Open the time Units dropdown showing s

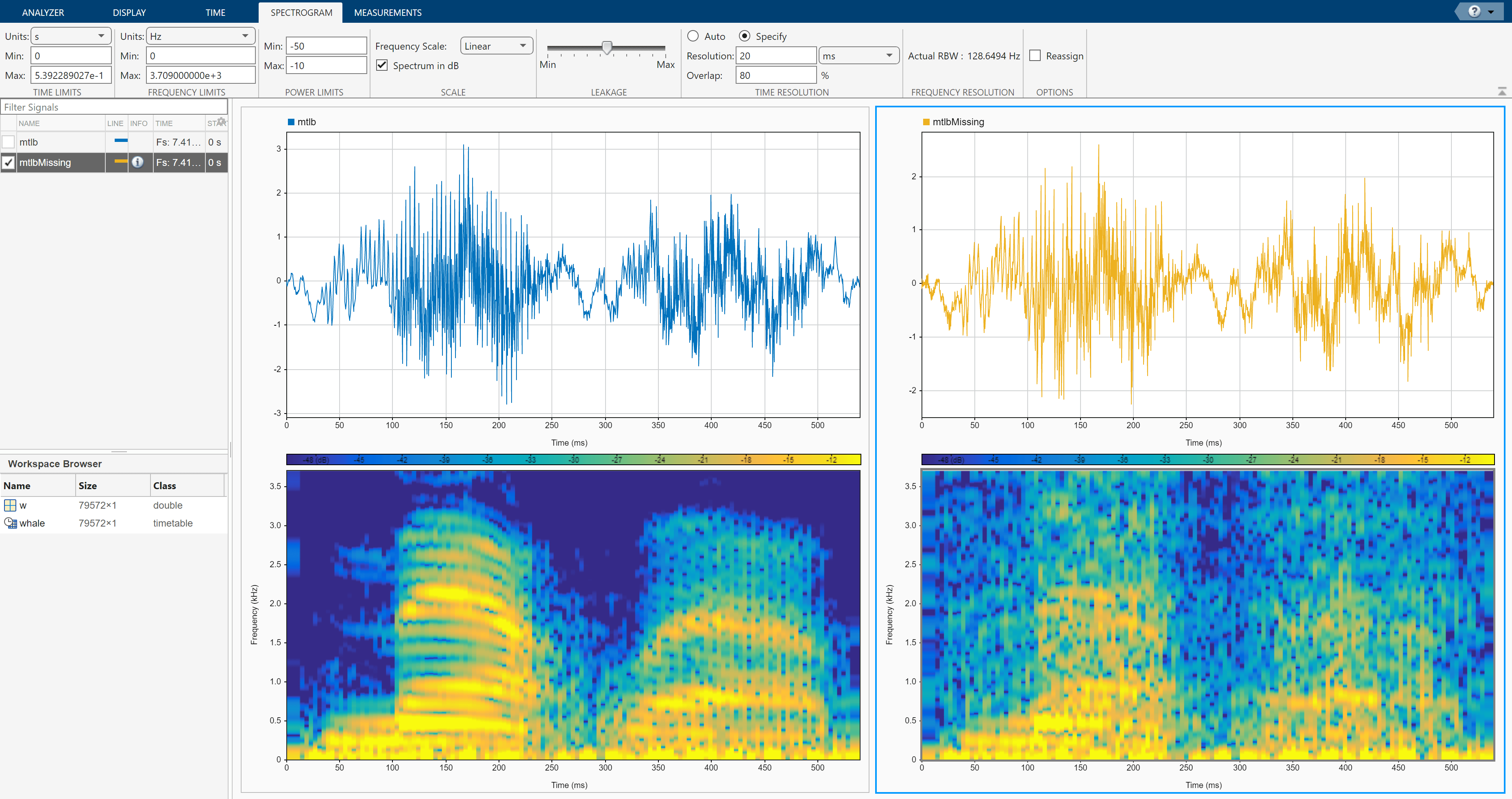pyautogui.click(x=70, y=37)
